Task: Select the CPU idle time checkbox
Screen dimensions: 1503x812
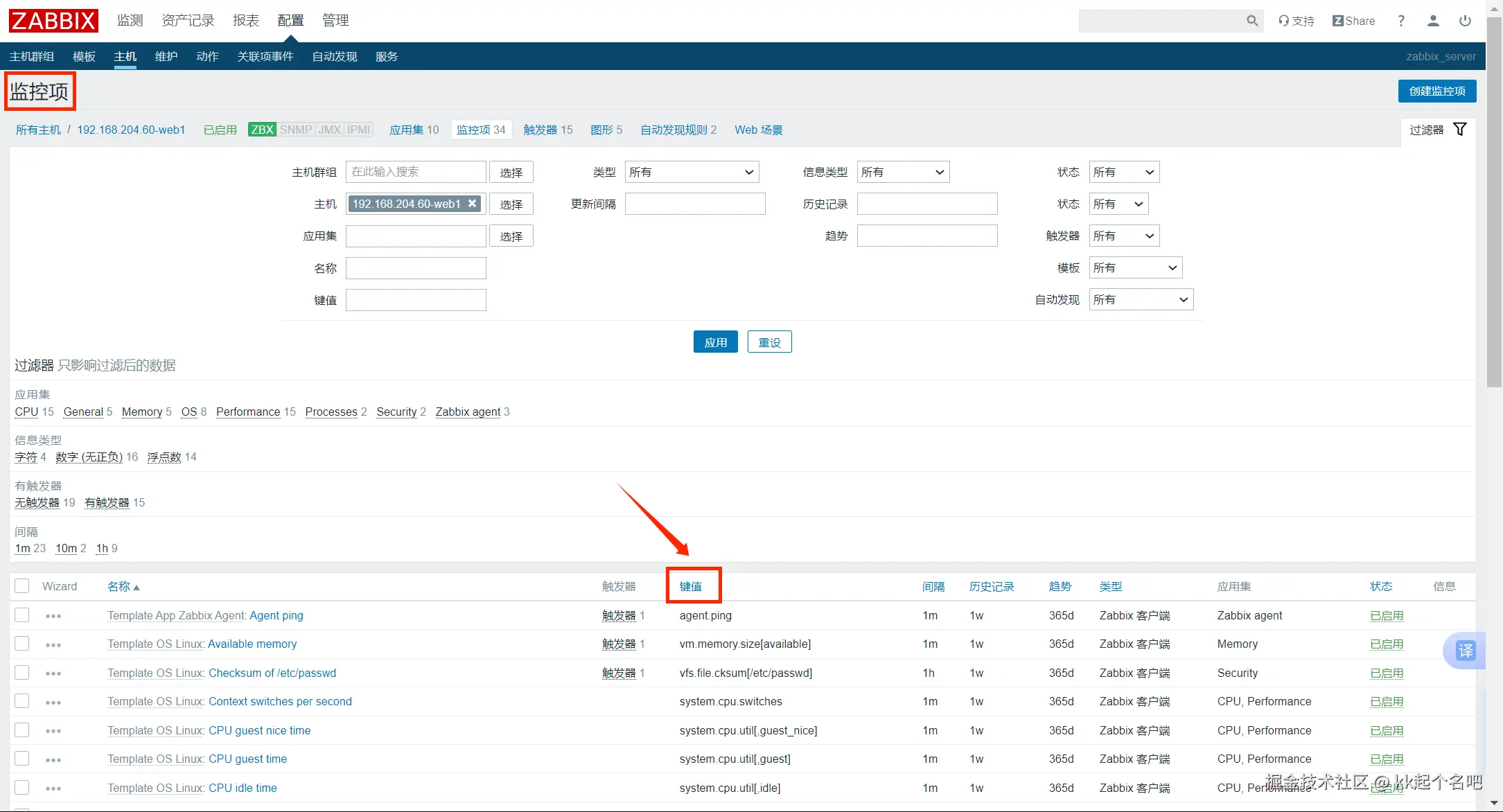Action: (x=22, y=788)
